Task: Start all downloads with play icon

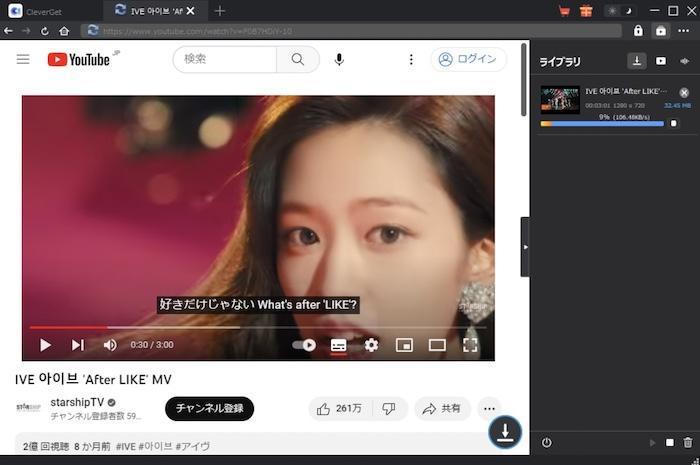Action: [652, 443]
